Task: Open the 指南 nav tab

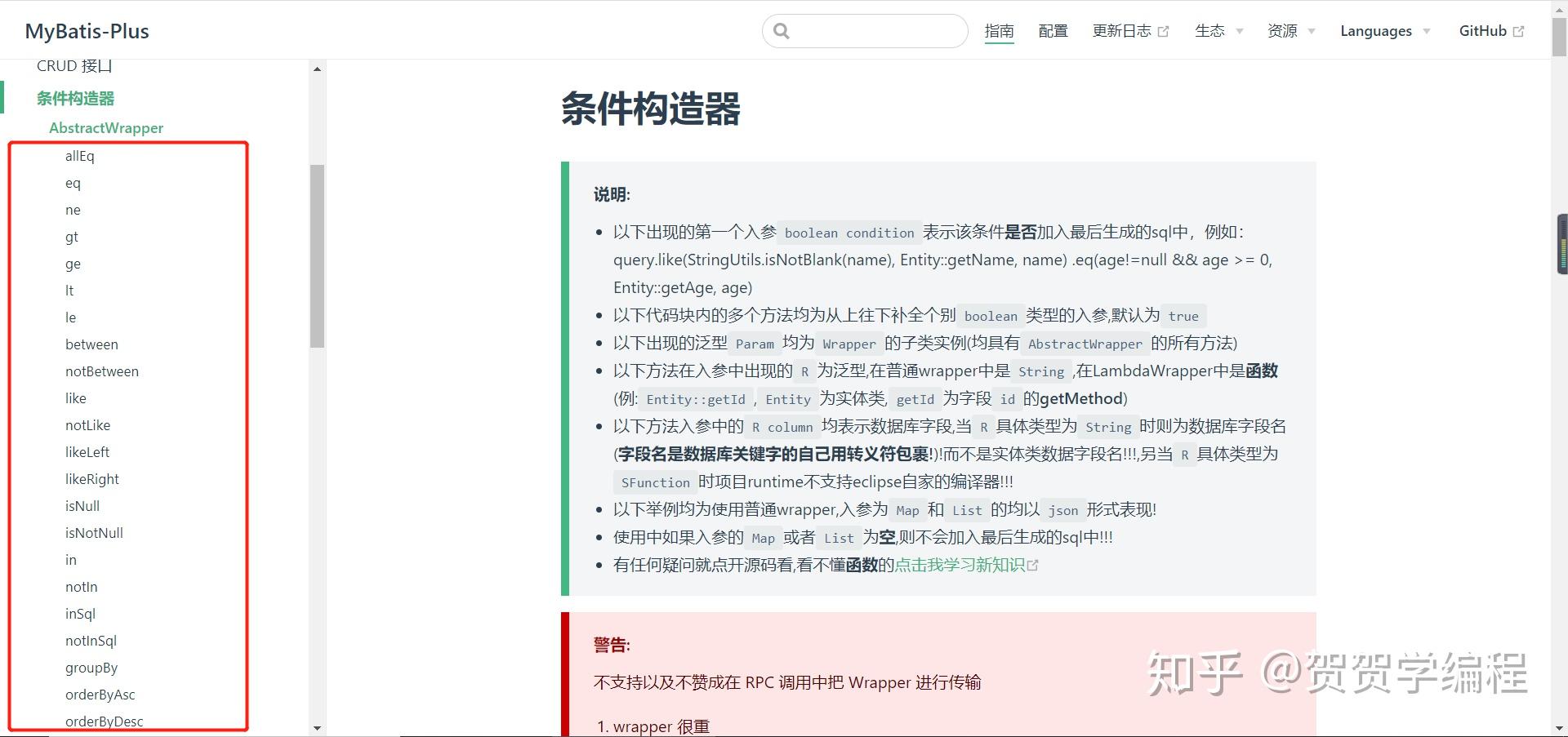Action: [999, 31]
